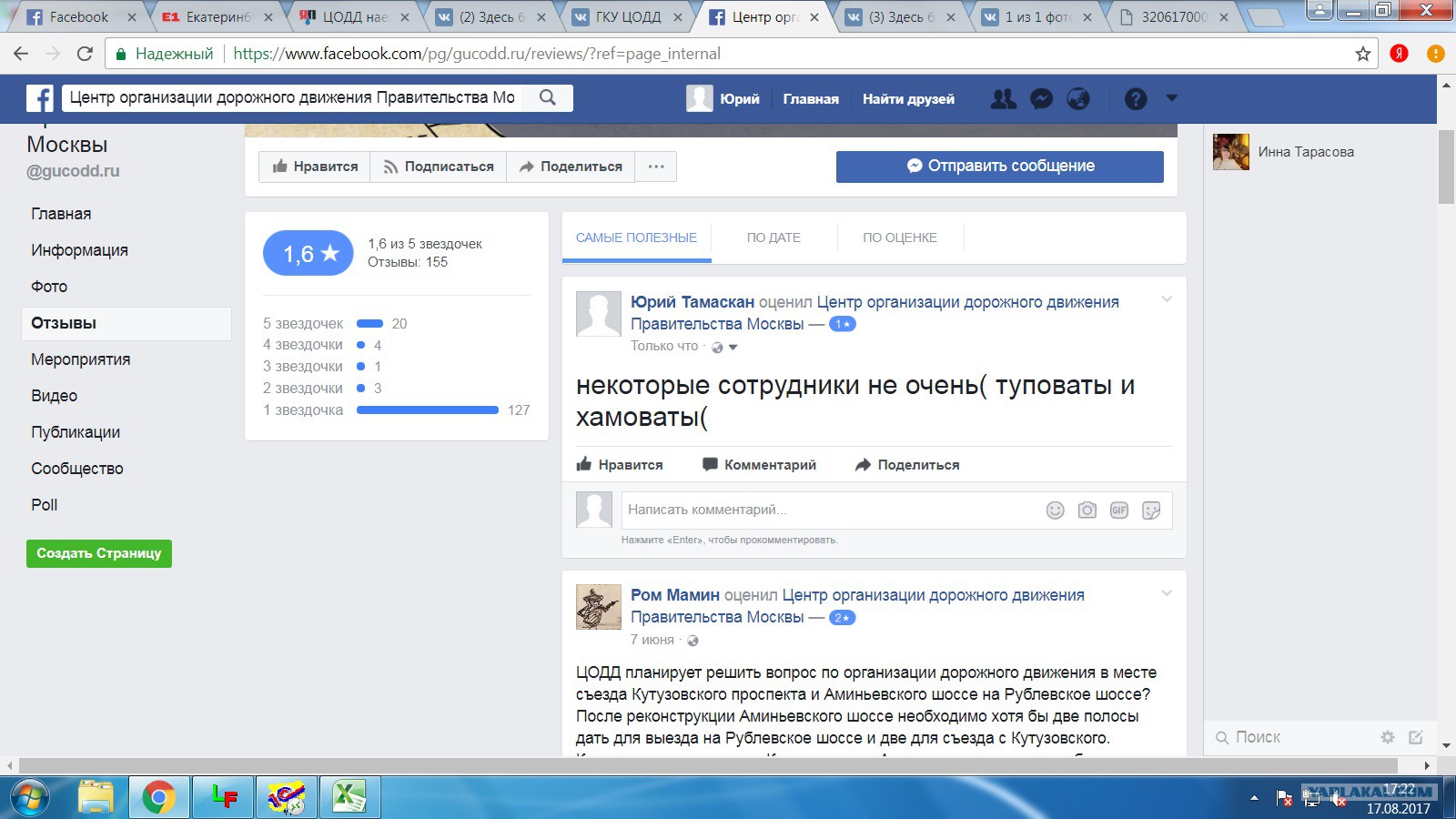
Task: Bookmark this page with the star icon
Action: (x=1363, y=54)
